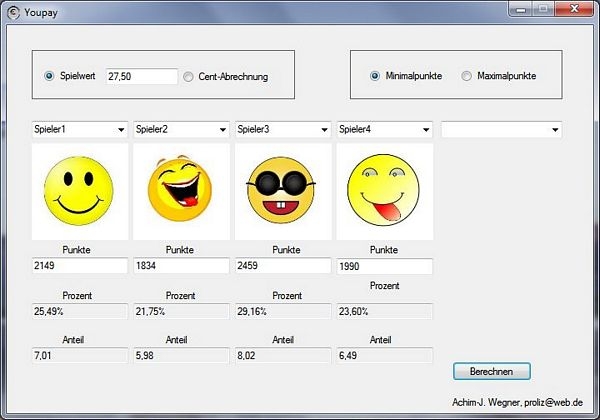Image resolution: width=600 pixels, height=420 pixels.
Task: Click the classic smiley face image for Spieler1
Action: [x=79, y=189]
